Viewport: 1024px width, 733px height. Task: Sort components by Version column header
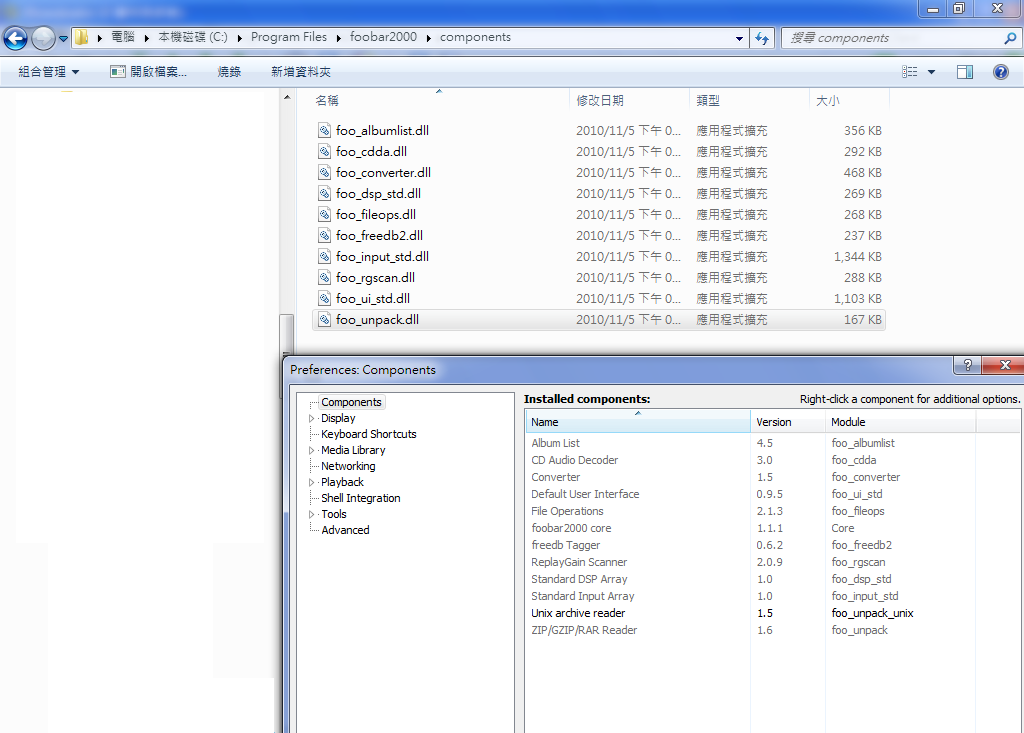coord(788,422)
